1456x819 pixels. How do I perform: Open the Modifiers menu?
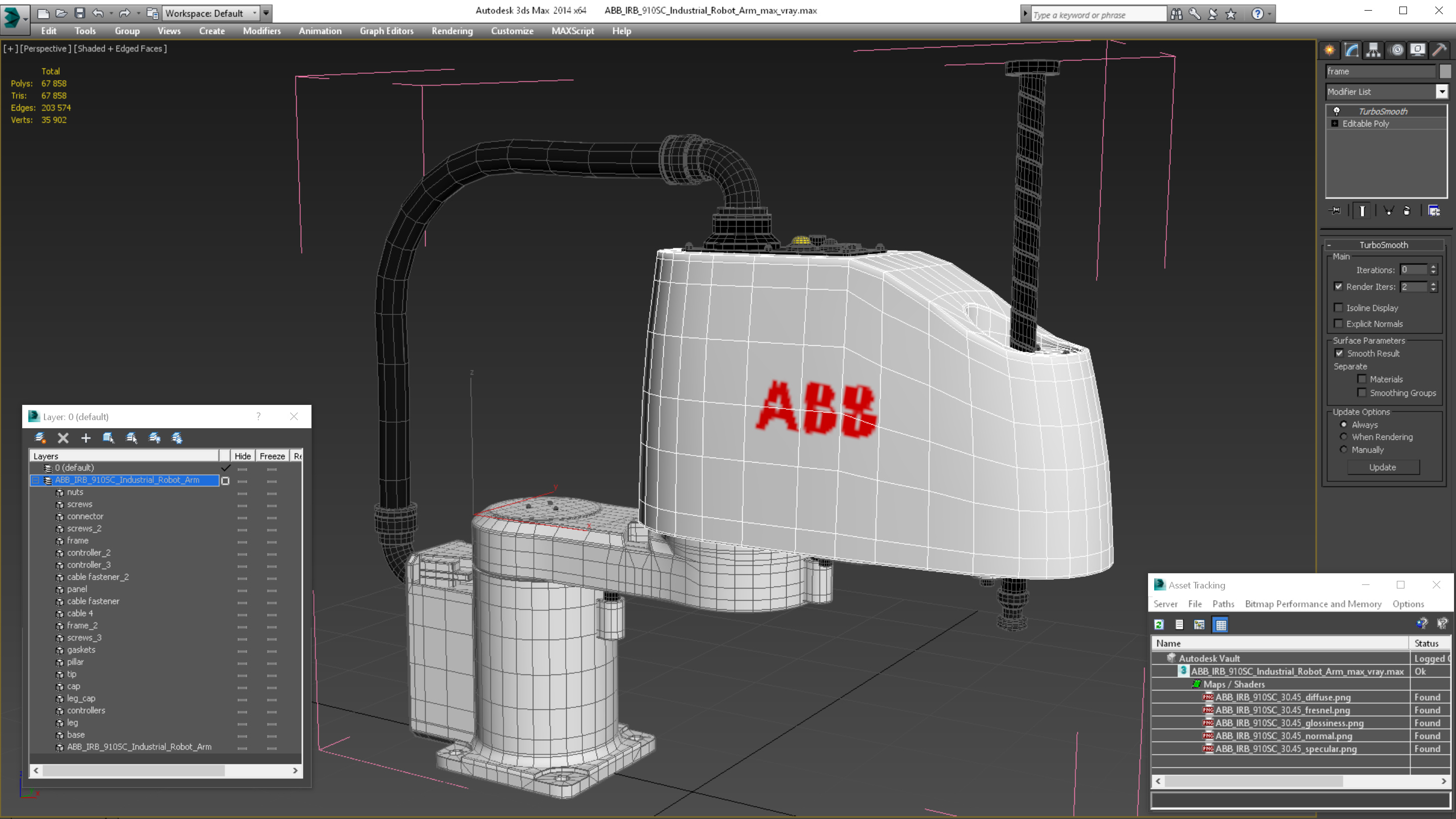[x=262, y=31]
